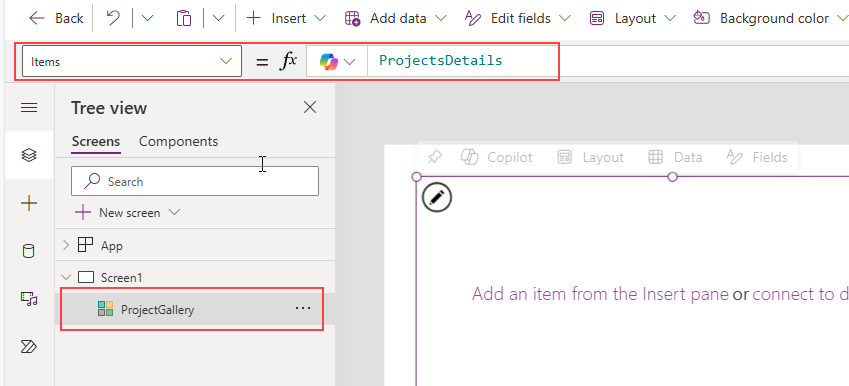The width and height of the screenshot is (849, 386).
Task: Click the Paste clipboard icon
Action: point(184,18)
